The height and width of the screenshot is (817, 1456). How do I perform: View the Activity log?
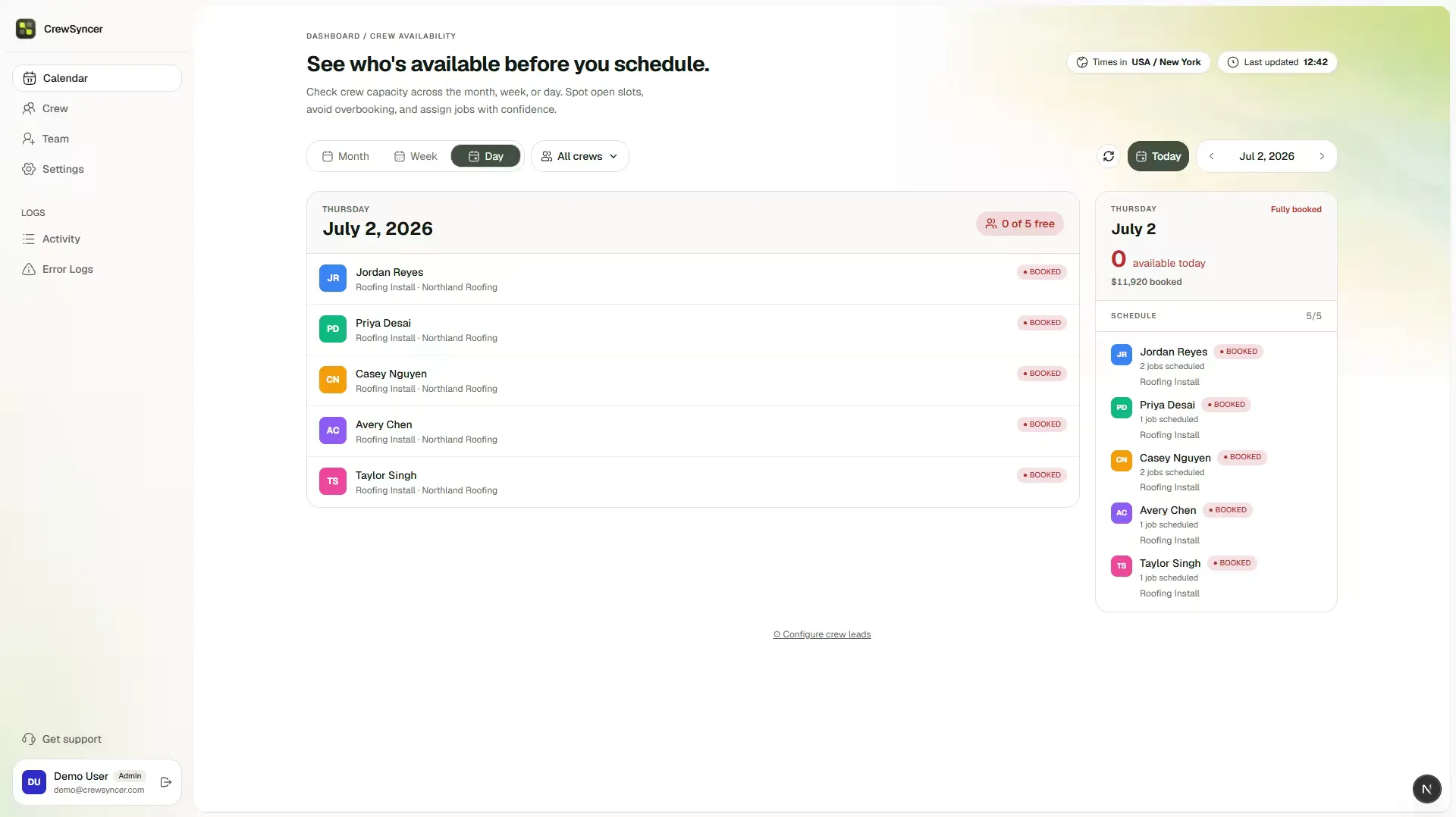tap(97, 239)
